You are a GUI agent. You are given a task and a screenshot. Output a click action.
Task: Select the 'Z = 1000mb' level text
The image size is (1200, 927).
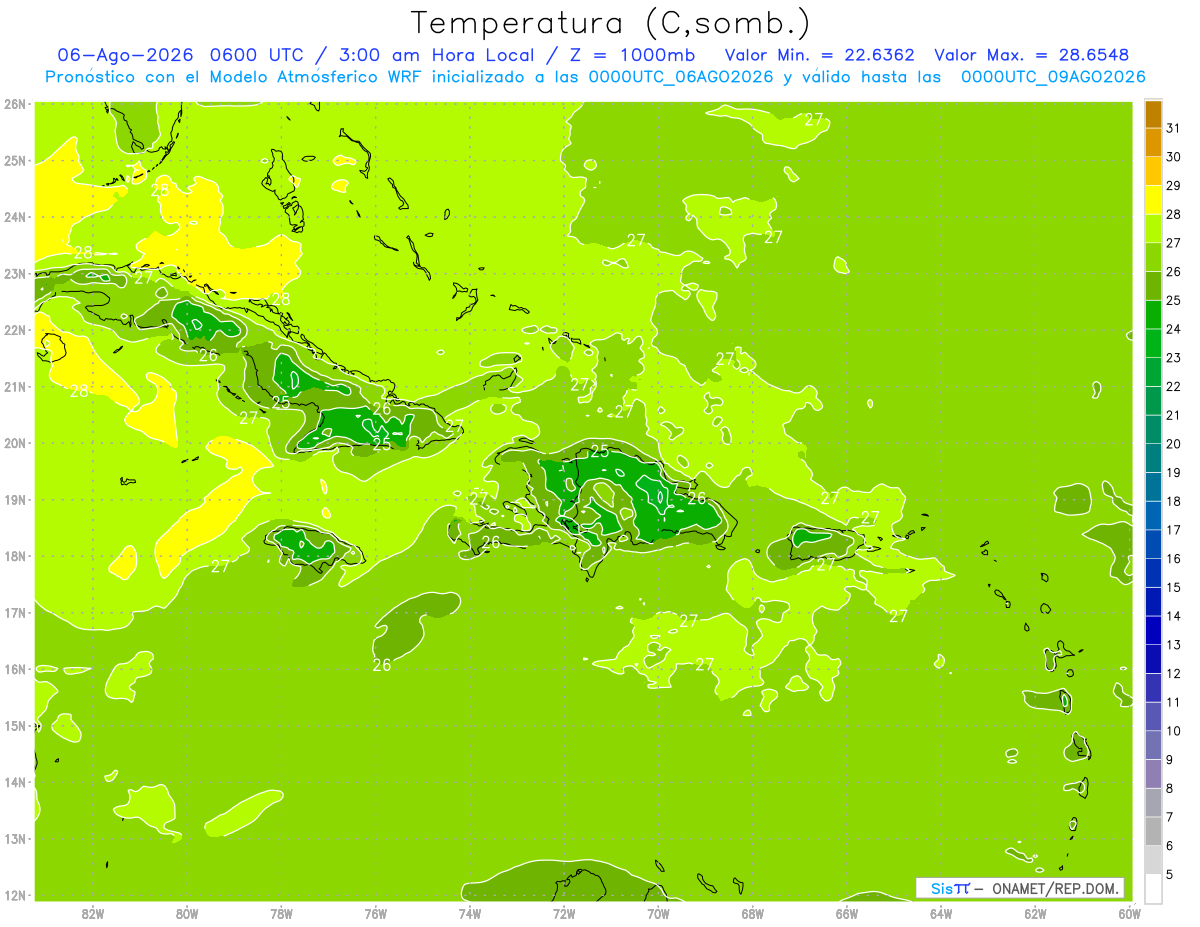click(632, 55)
